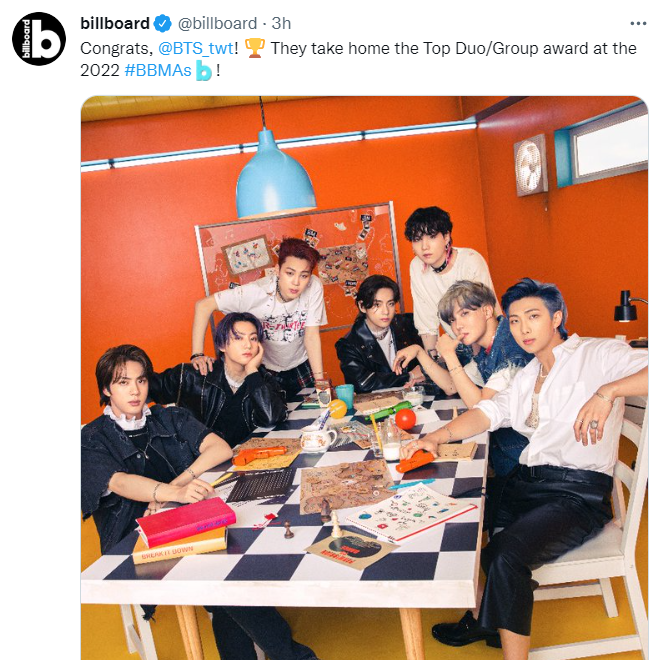Click the teal Billboard hashtag emoji
The height and width of the screenshot is (660, 662).
(203, 71)
